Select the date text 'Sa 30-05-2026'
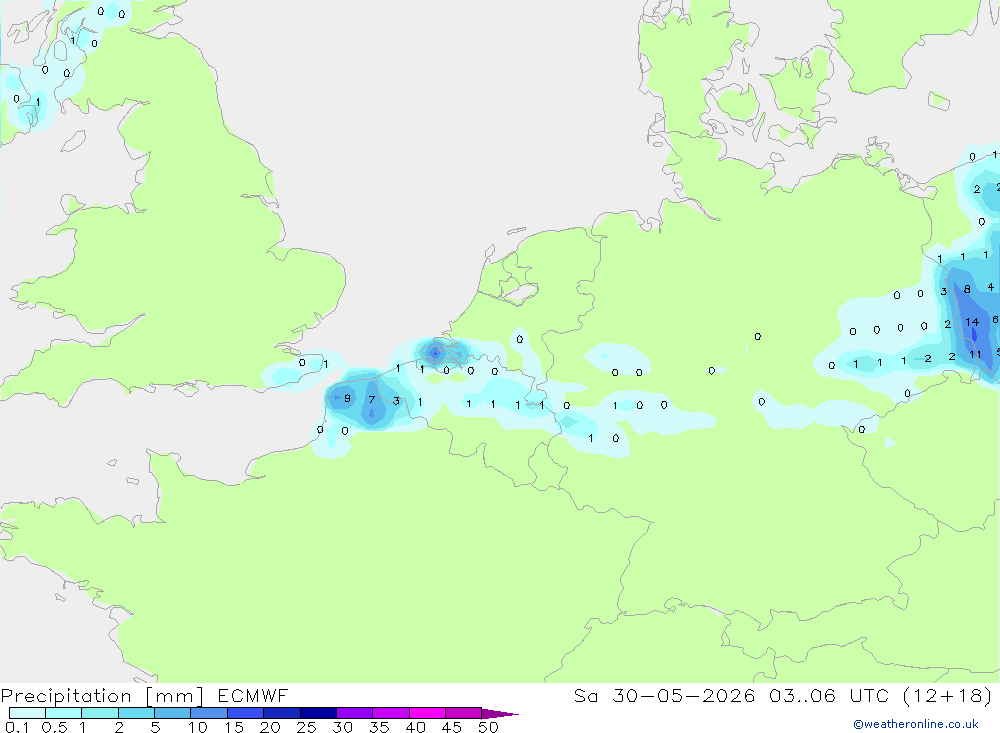1000x733 pixels. tap(664, 695)
